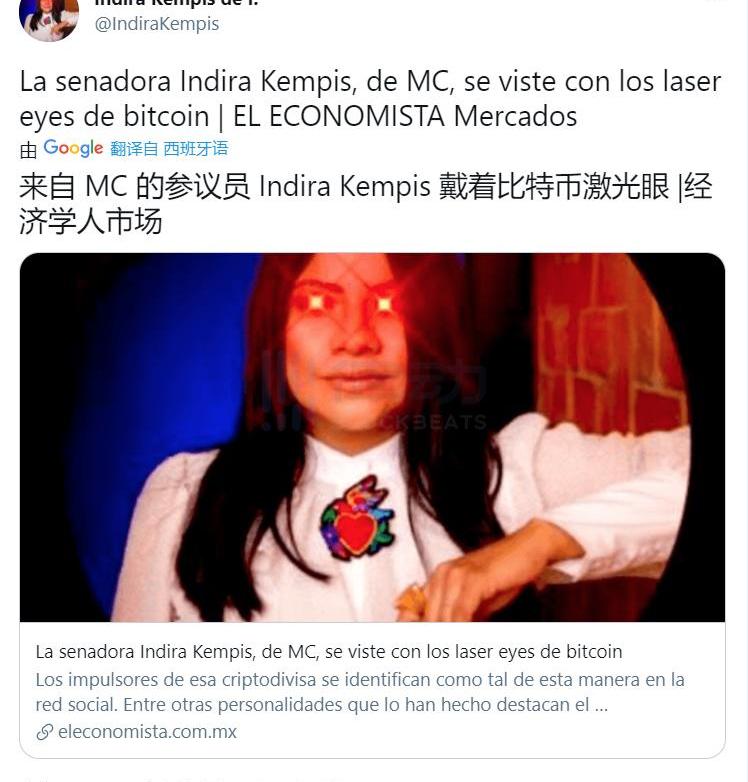The width and height of the screenshot is (748, 782).
Task: Click card description starting 'Los impulsores'
Action: click(360, 679)
